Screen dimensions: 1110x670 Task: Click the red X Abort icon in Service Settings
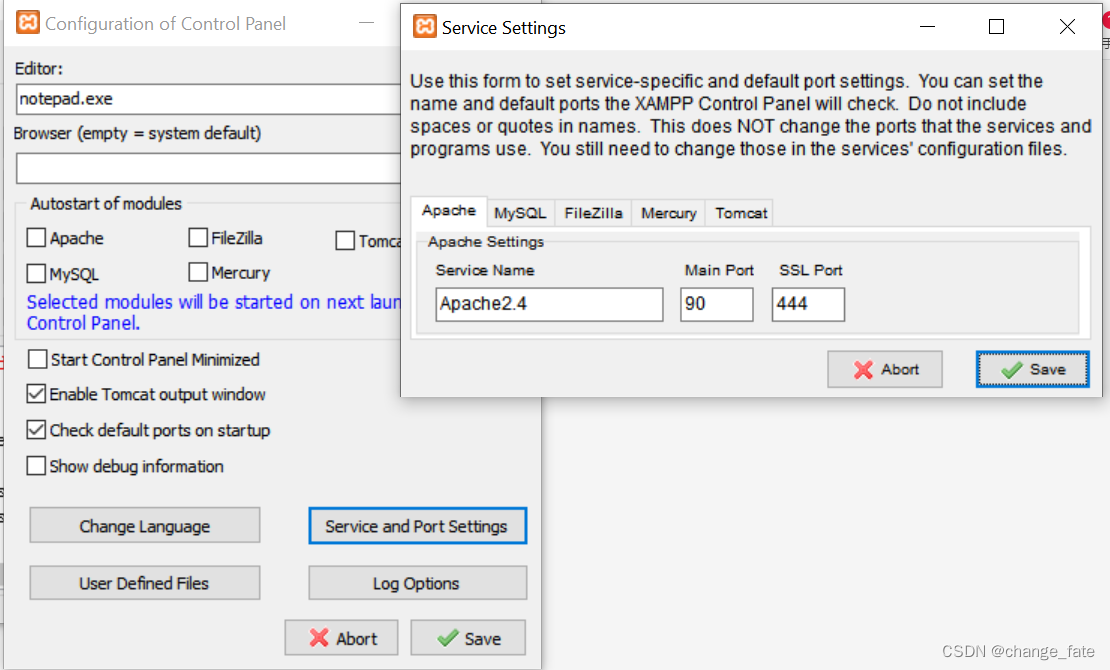tap(865, 369)
